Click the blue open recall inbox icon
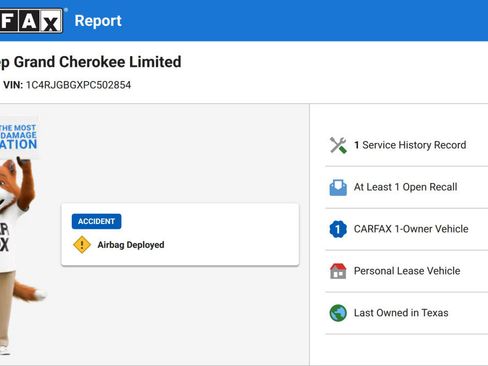Image resolution: width=488 pixels, height=366 pixels. (x=338, y=187)
